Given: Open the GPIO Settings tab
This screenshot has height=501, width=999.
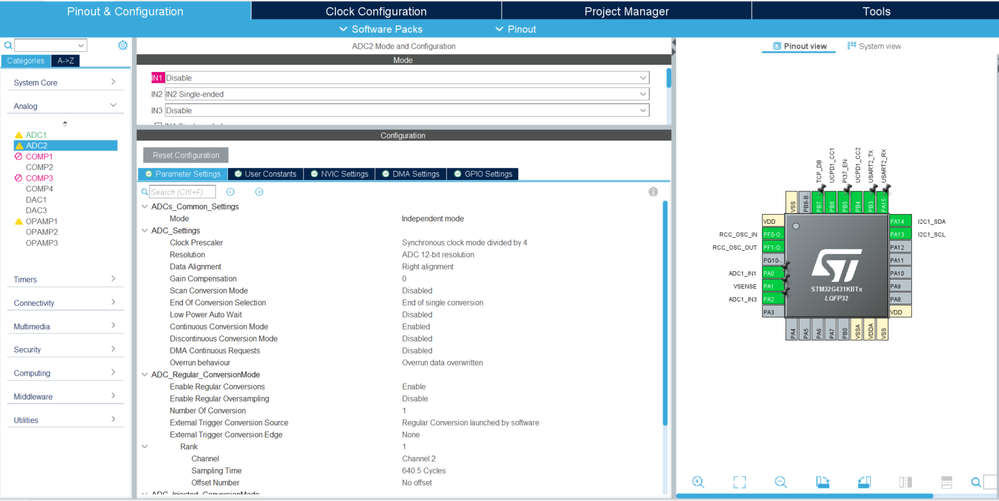Looking at the screenshot, I should coord(482,174).
